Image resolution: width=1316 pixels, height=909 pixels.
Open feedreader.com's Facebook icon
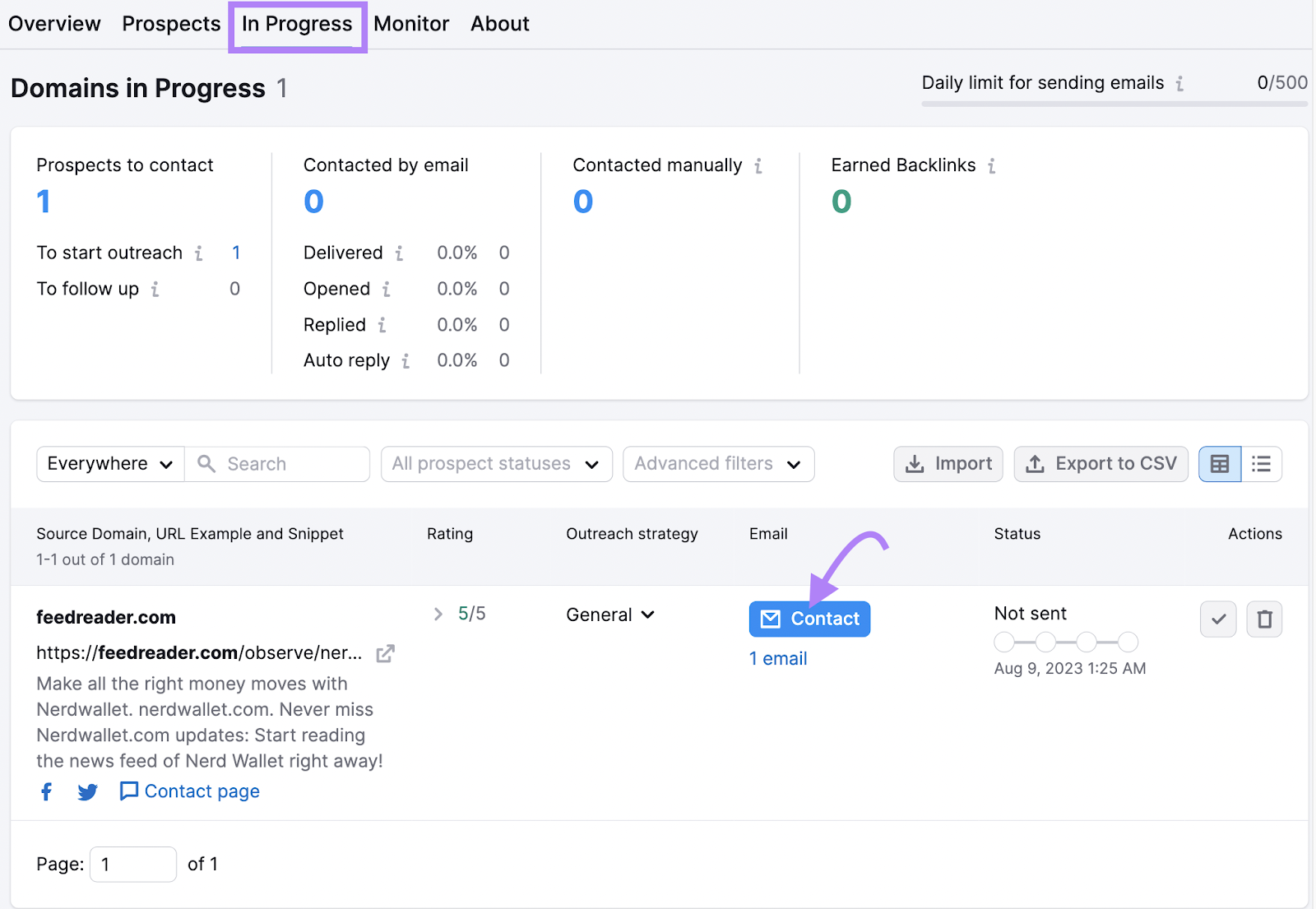point(46,791)
